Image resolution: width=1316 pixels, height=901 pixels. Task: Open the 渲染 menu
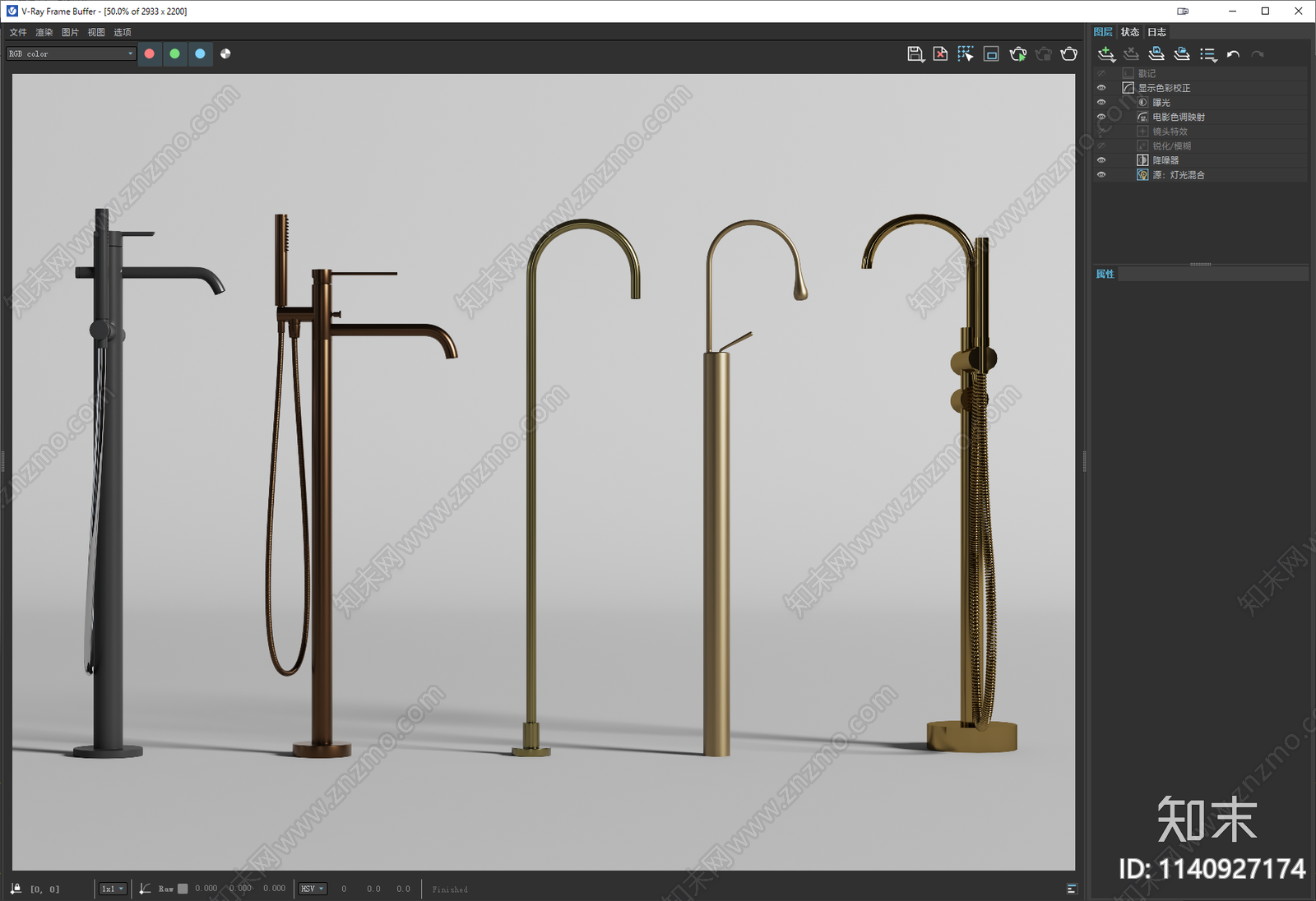[44, 32]
